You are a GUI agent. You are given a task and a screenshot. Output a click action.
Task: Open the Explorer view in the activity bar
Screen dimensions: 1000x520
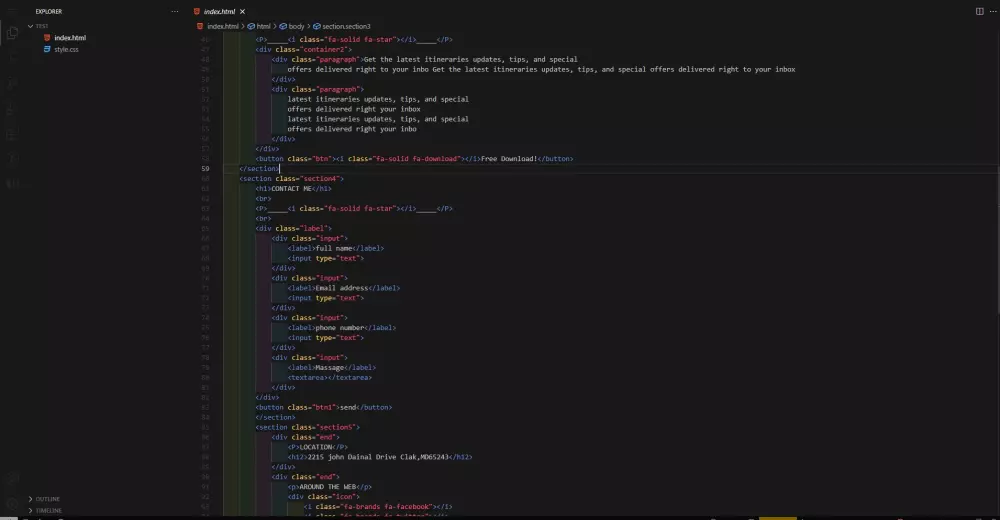[x=12, y=33]
